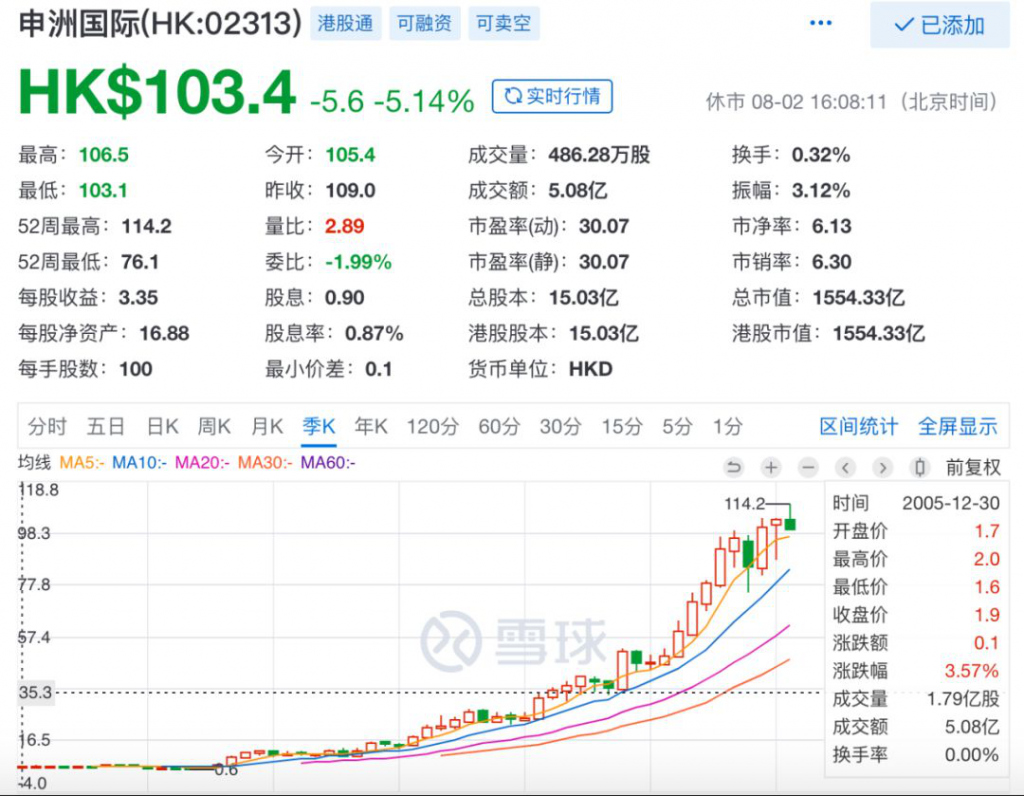The width and height of the screenshot is (1024, 796).
Task: Click the MA5 moving average label
Action: pyautogui.click(x=82, y=463)
